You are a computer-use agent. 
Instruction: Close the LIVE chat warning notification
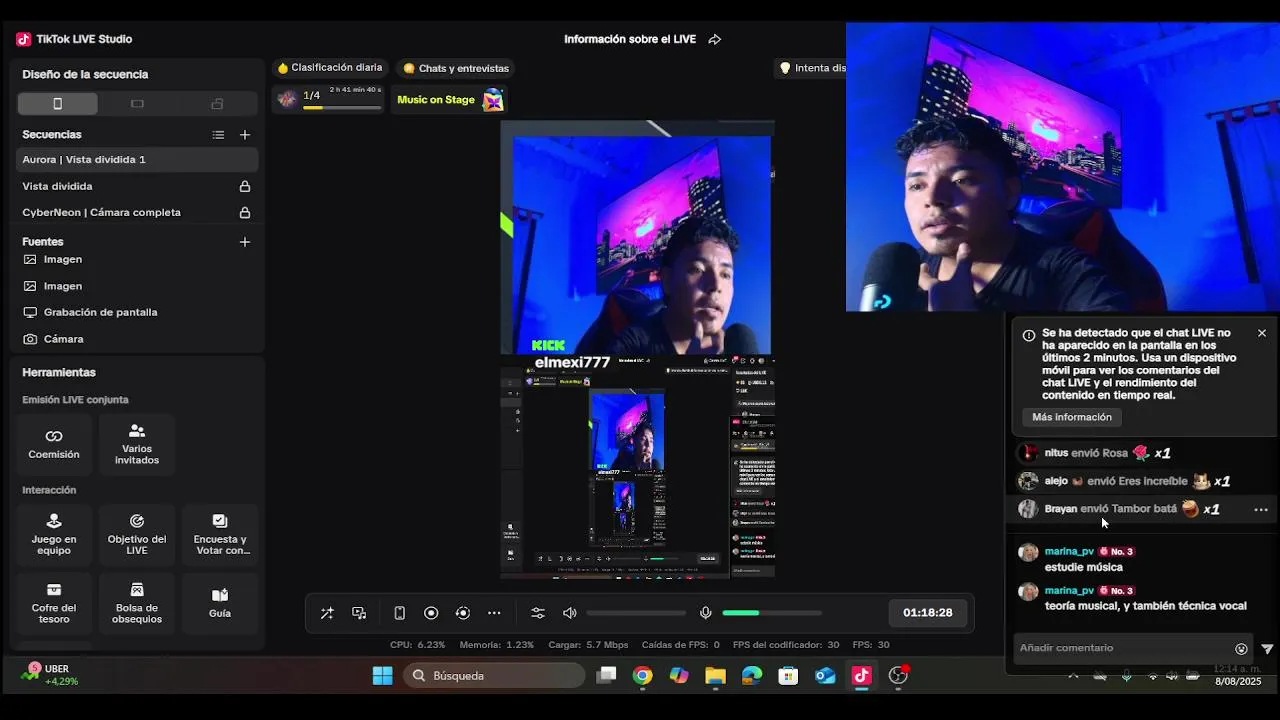coord(1262,333)
